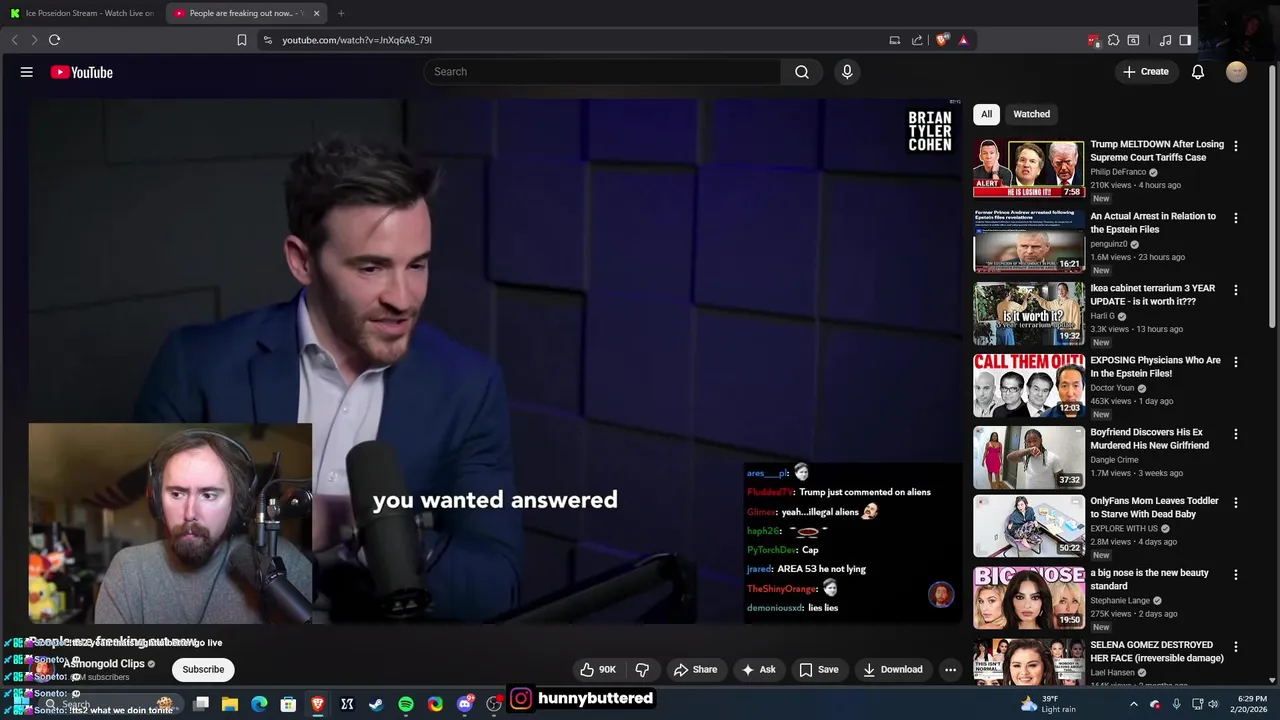Open the account avatar menu

tap(1237, 72)
